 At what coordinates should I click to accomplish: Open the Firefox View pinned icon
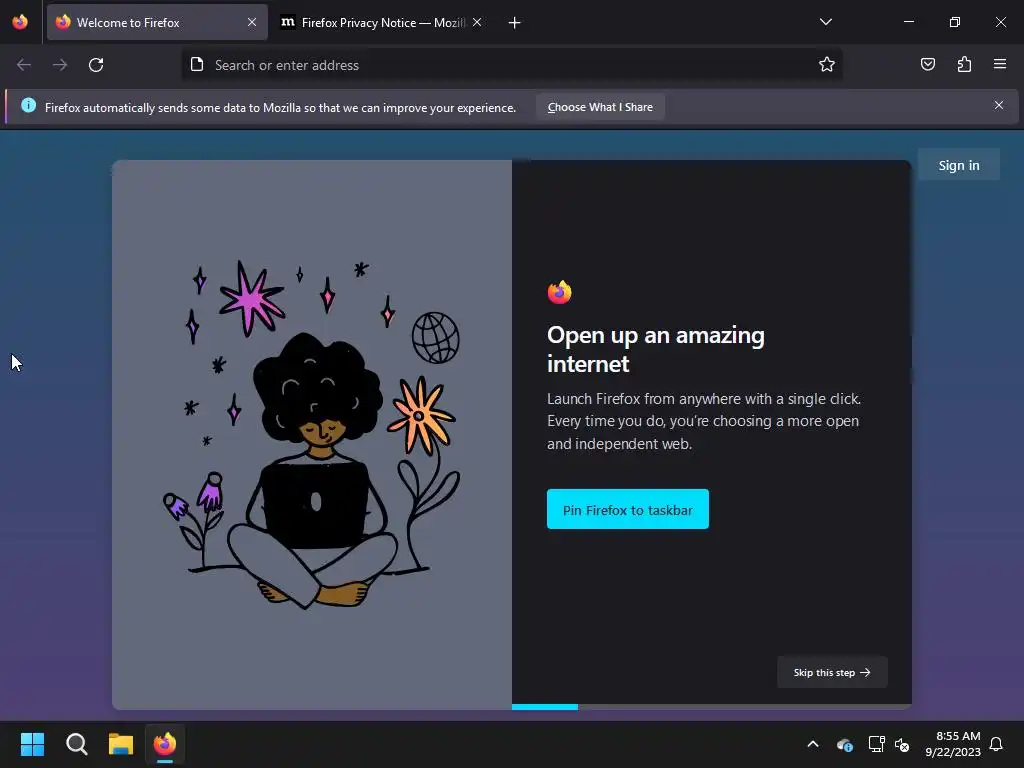20,22
